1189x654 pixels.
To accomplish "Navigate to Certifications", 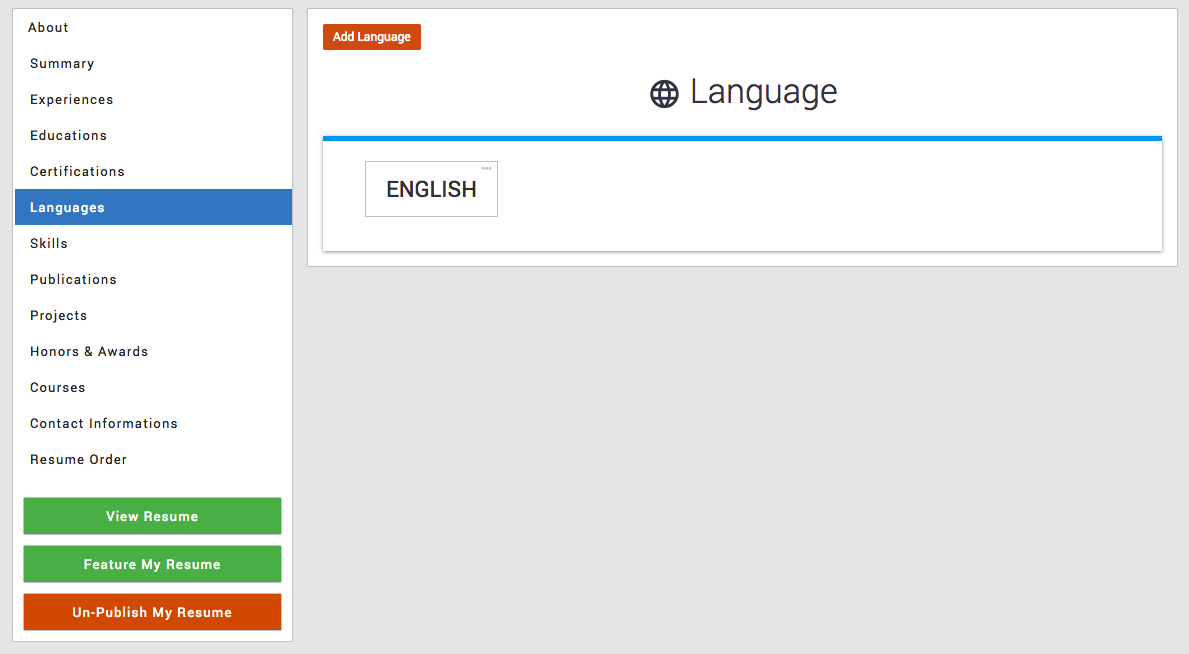I will coord(153,171).
